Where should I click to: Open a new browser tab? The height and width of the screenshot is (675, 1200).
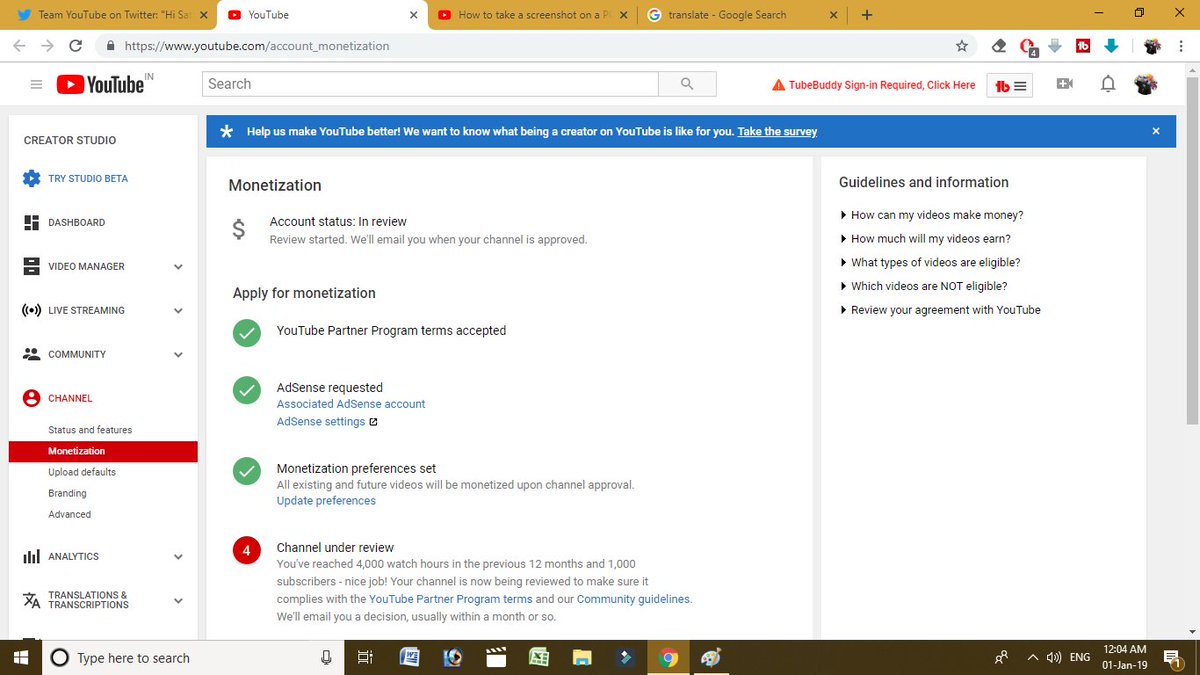click(866, 15)
